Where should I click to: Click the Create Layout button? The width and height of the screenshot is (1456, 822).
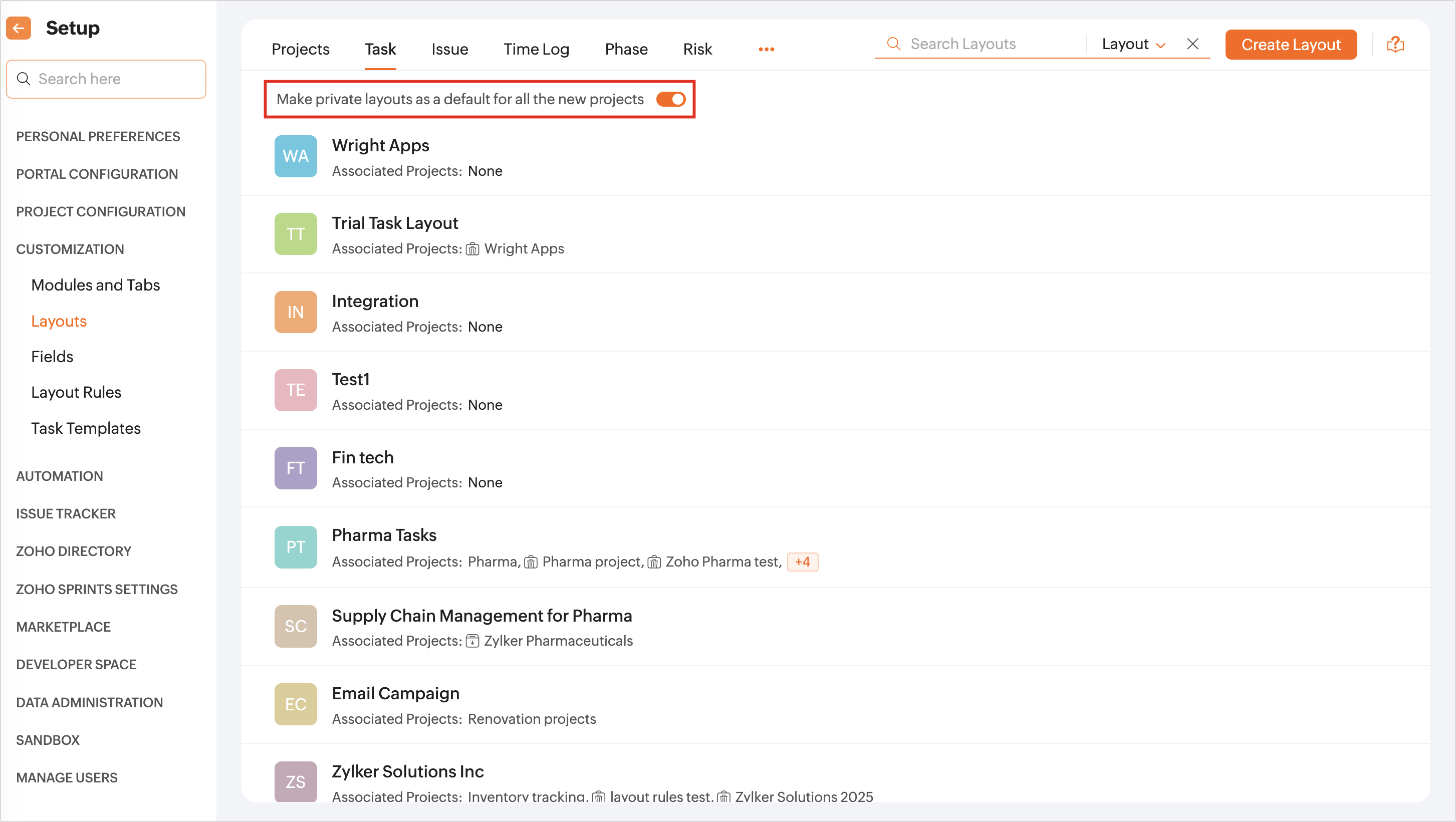pyautogui.click(x=1290, y=45)
